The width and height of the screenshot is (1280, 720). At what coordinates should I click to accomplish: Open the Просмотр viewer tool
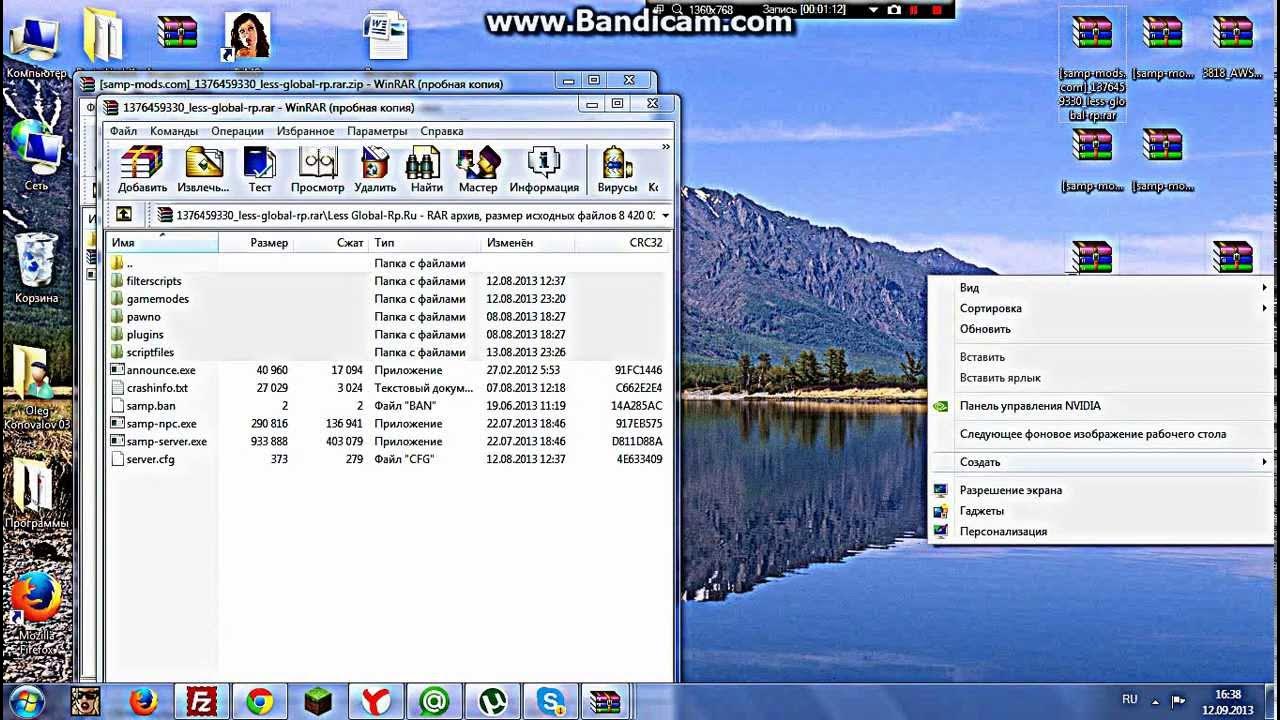click(318, 169)
